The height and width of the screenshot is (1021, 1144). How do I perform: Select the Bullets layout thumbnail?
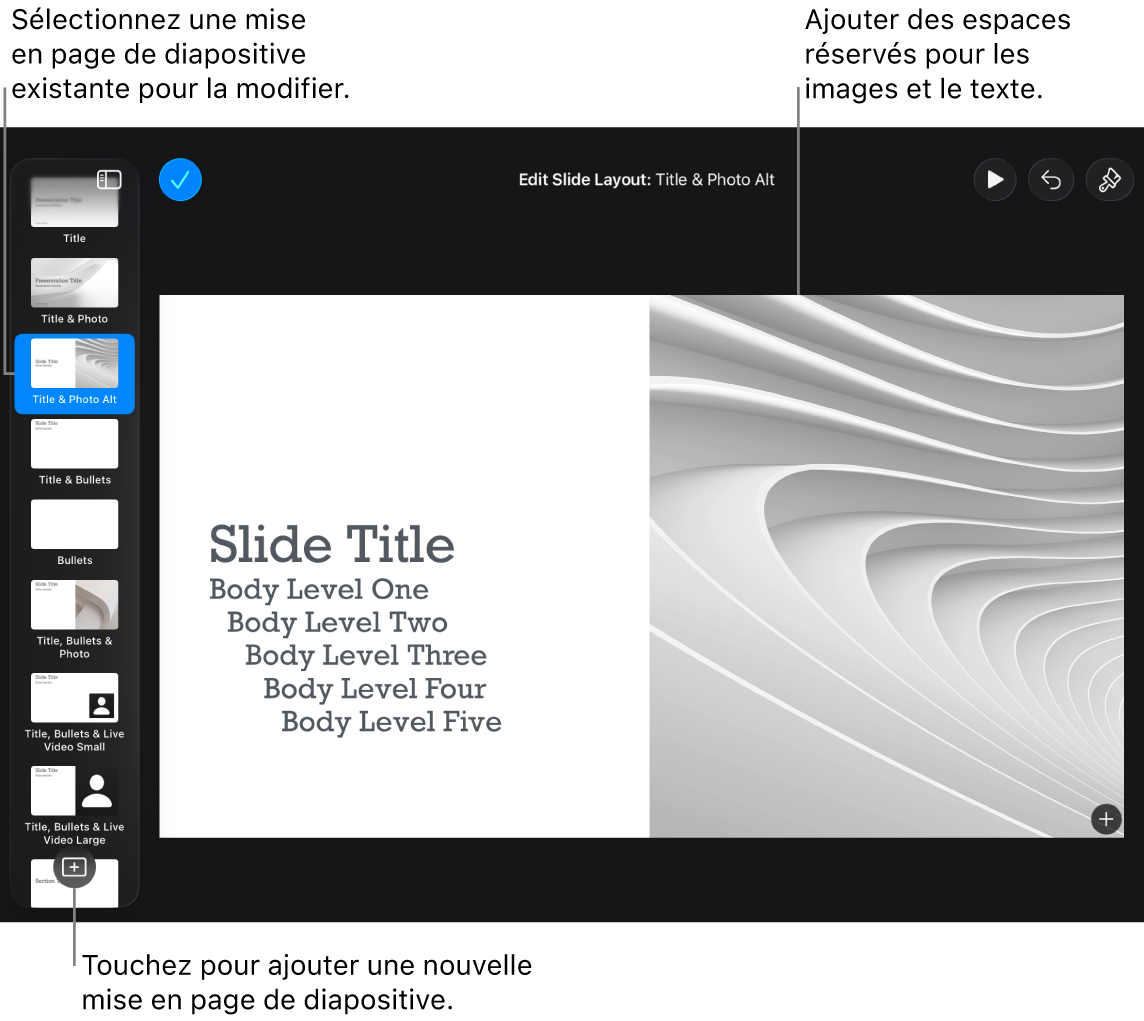click(74, 524)
